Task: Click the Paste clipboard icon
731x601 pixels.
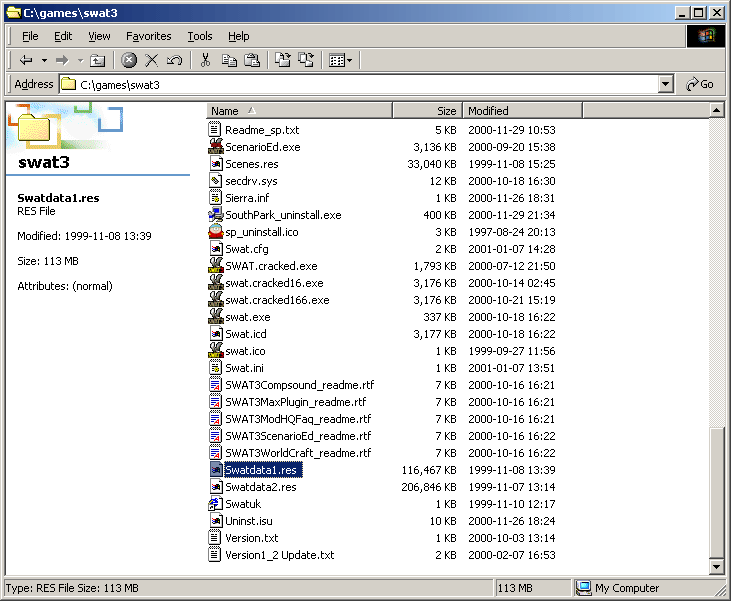Action: pos(252,60)
